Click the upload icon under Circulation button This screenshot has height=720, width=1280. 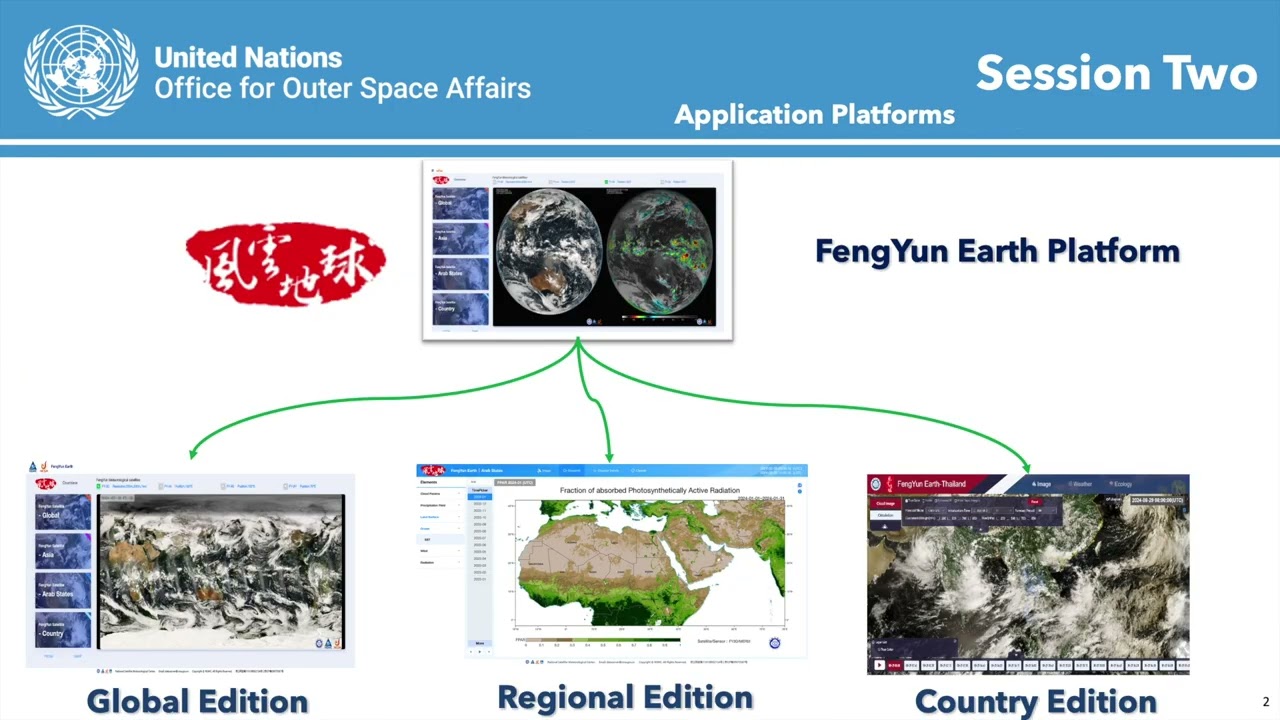885,527
